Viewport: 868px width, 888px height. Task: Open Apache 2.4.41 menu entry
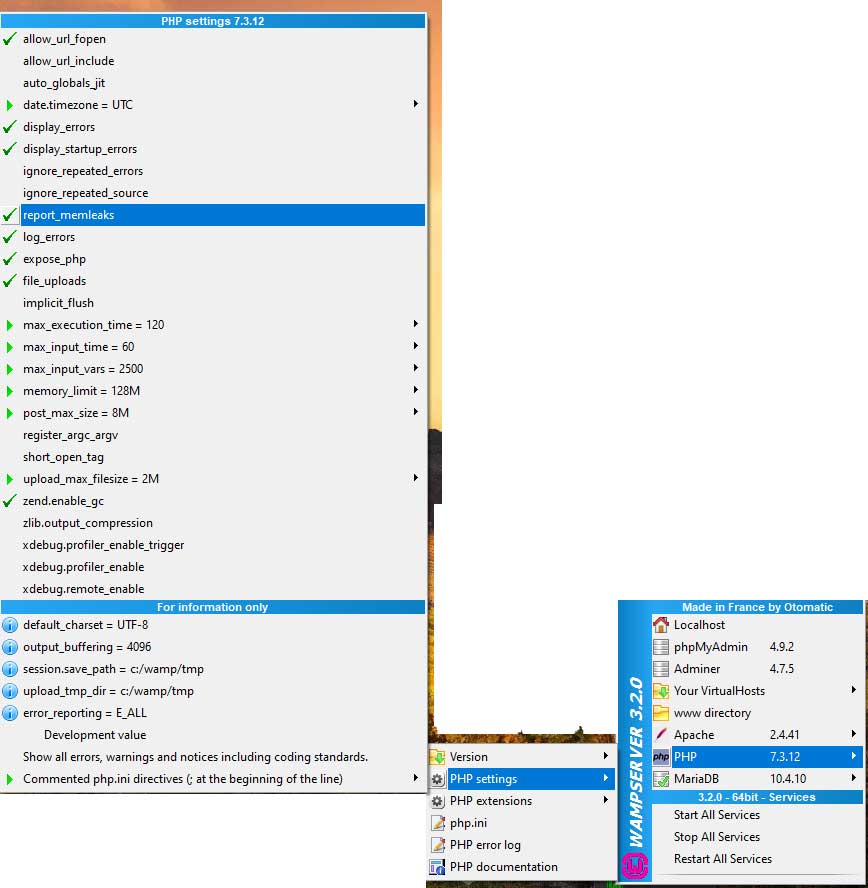(757, 735)
